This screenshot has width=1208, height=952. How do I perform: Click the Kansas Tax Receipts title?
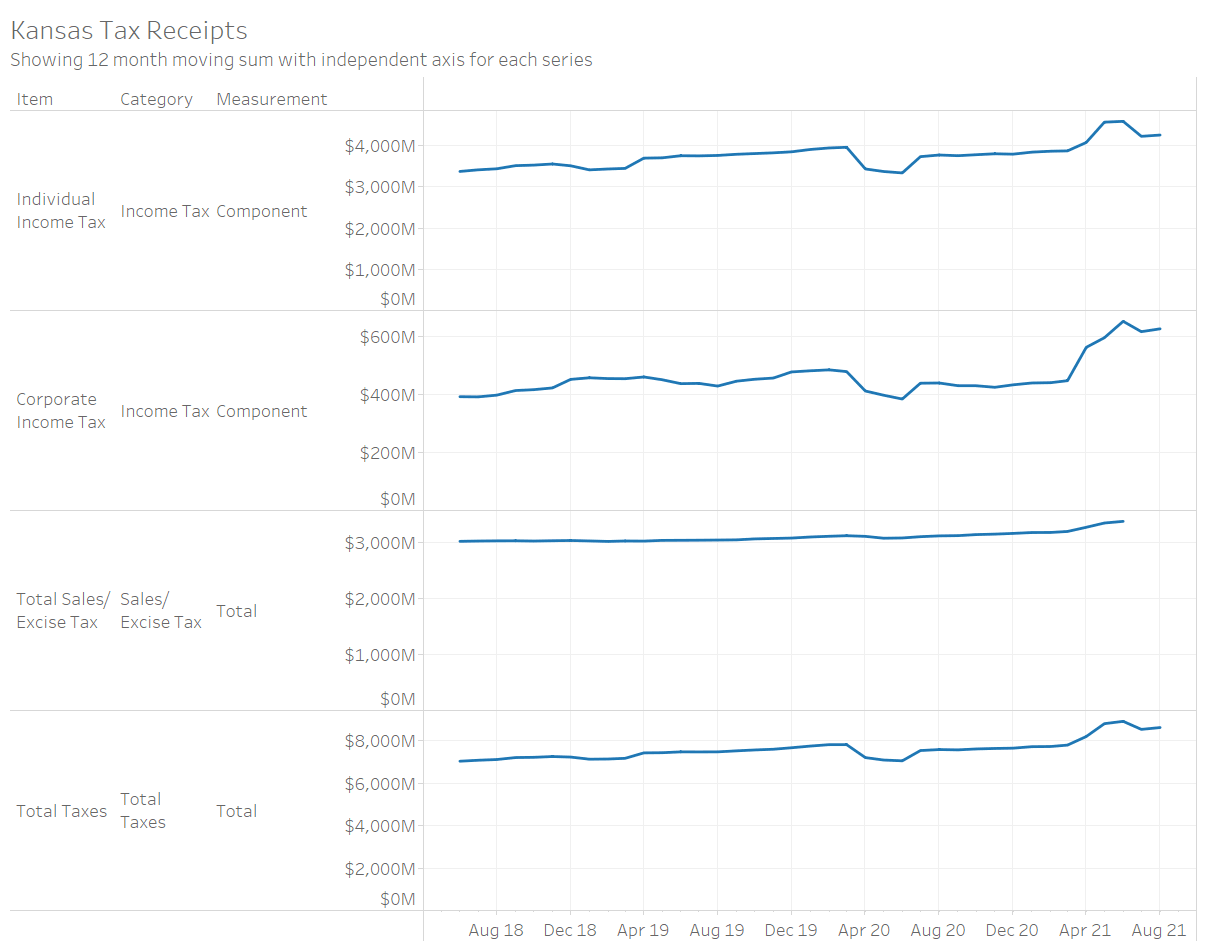point(128,30)
